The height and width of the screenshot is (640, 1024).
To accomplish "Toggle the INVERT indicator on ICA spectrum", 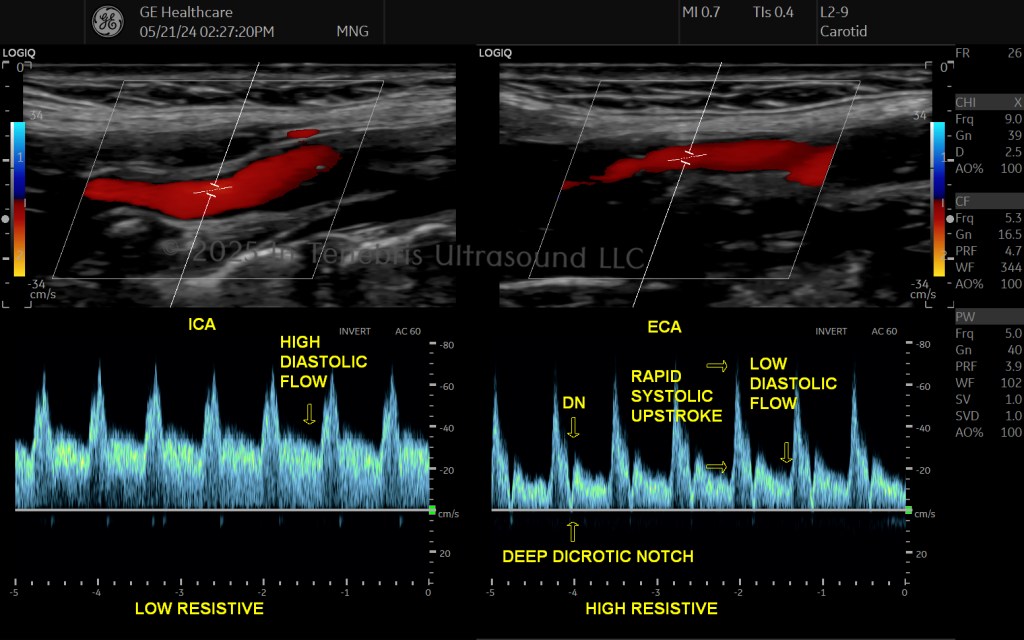I will pyautogui.click(x=355, y=331).
